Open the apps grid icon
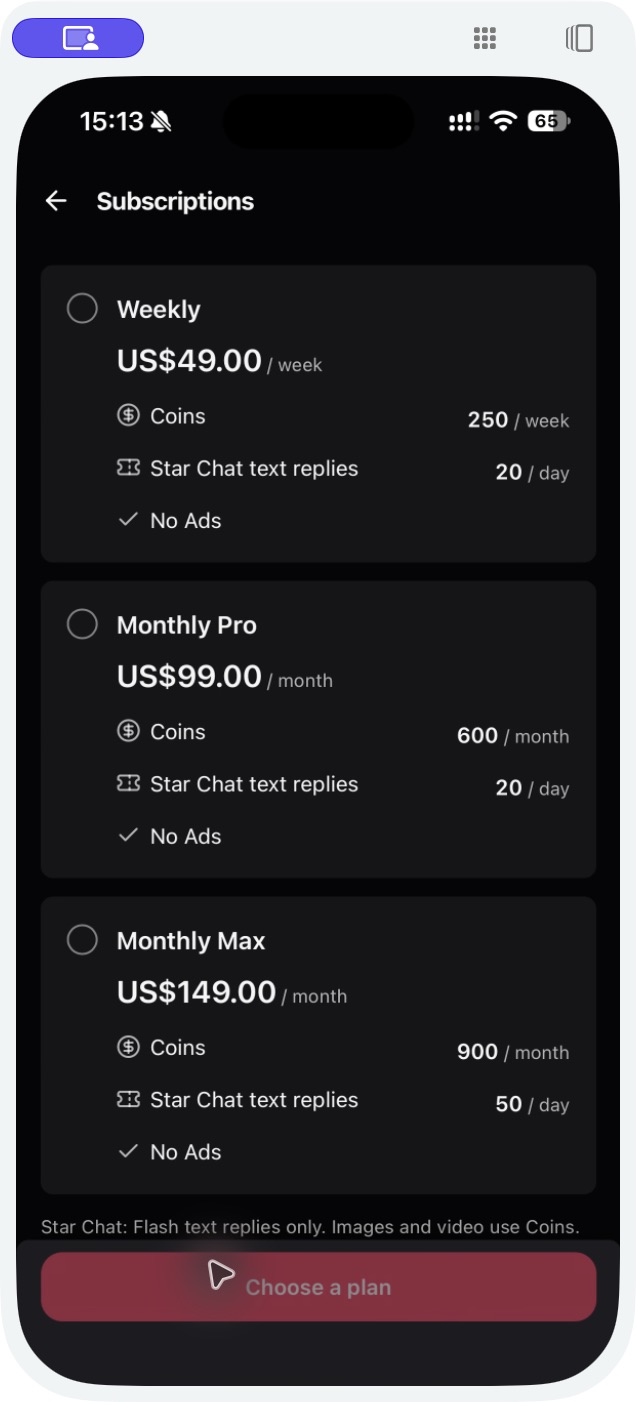The image size is (636, 1402). (484, 38)
